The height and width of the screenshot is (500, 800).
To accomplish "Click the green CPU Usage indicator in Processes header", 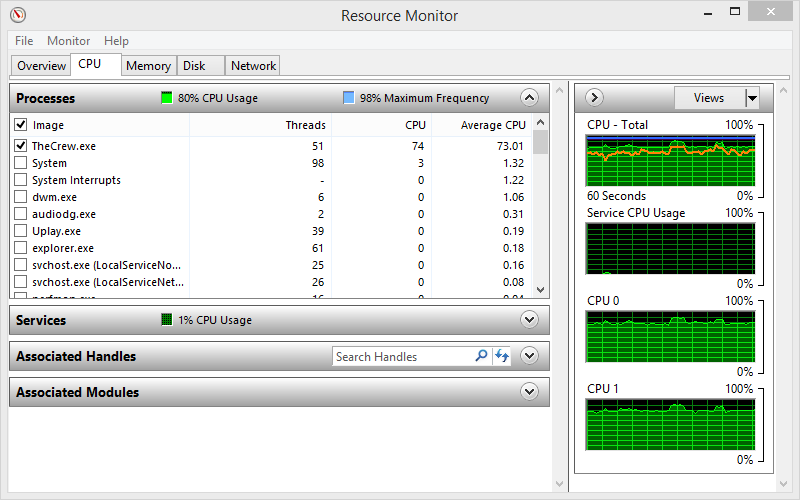I will (x=167, y=98).
